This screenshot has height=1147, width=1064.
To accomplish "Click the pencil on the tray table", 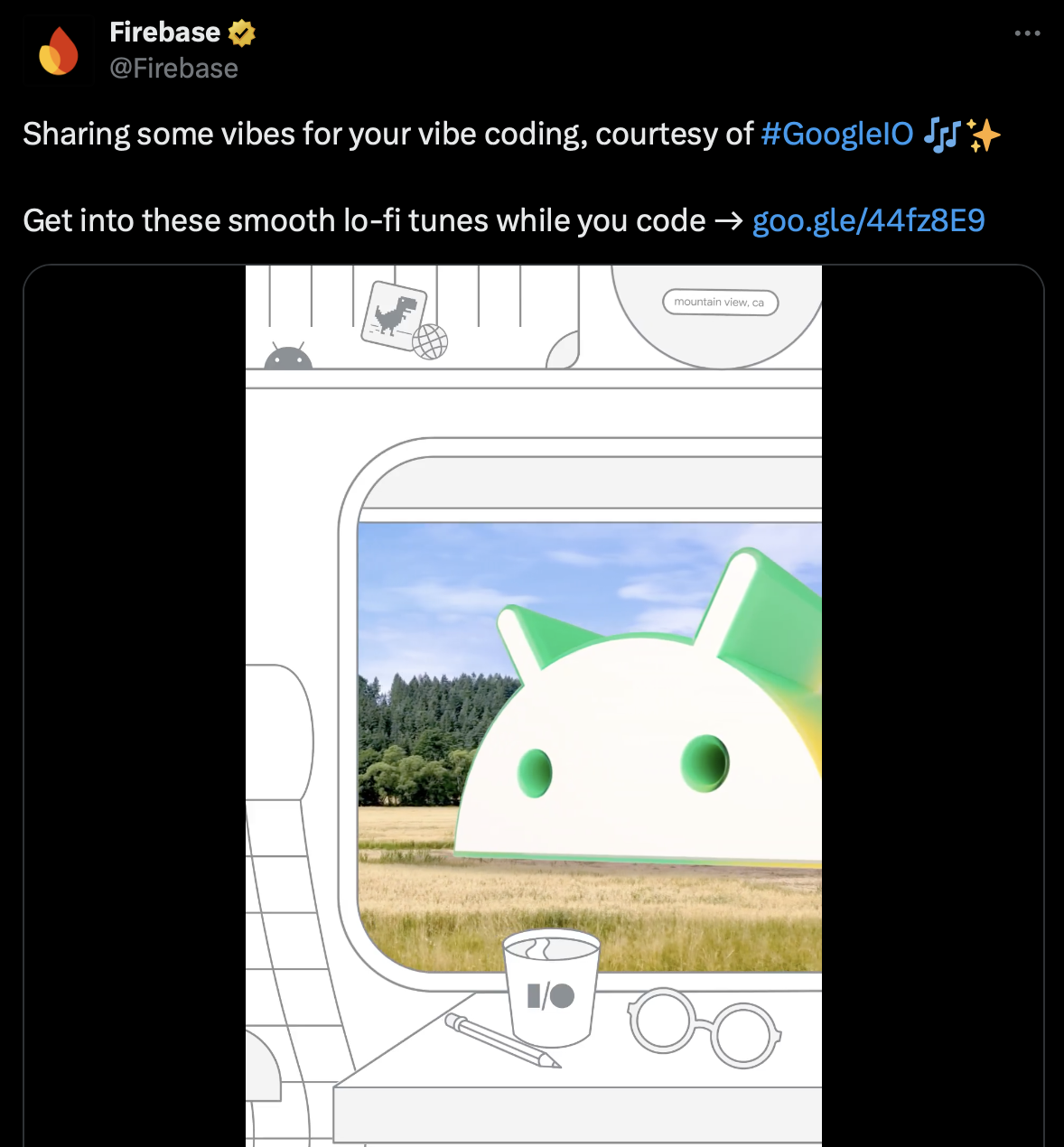I will (x=502, y=1040).
